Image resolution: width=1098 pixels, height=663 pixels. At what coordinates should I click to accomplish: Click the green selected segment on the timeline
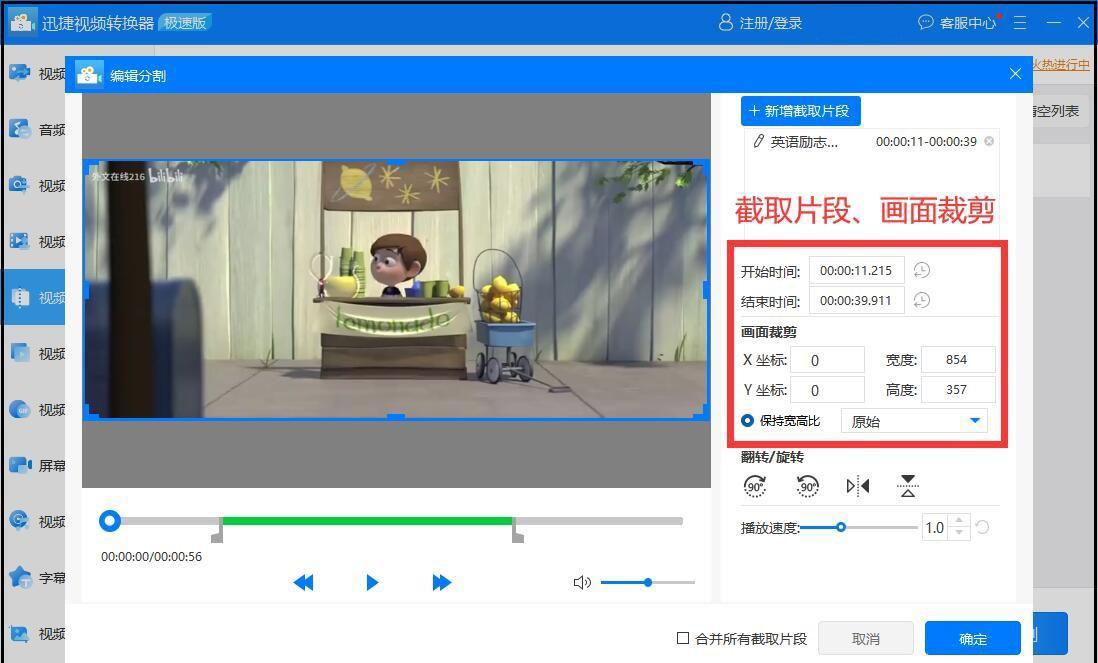(367, 521)
